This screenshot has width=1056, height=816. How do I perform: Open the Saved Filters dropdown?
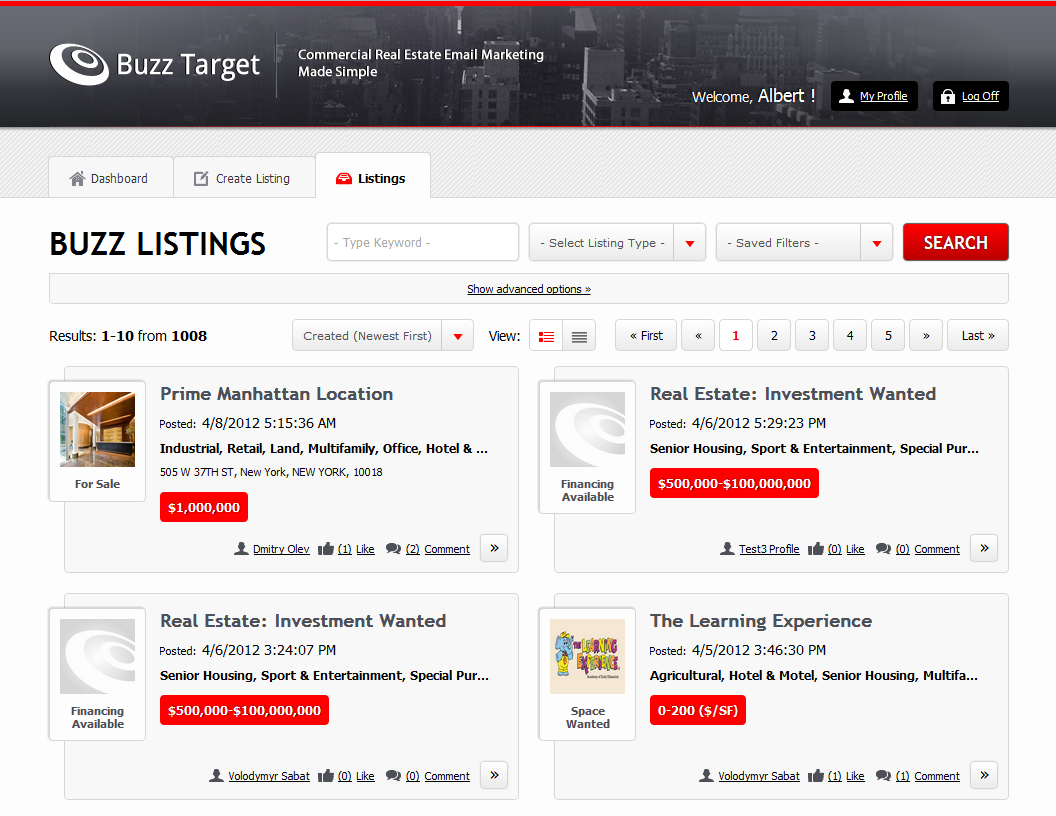pyautogui.click(x=804, y=243)
